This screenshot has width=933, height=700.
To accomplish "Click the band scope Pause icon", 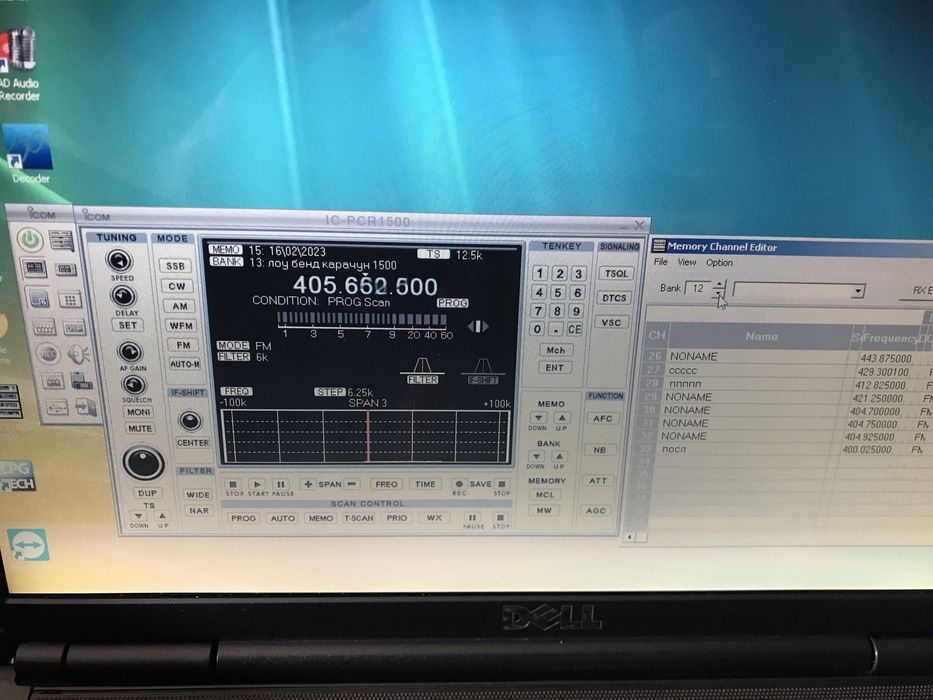I will point(281,484).
